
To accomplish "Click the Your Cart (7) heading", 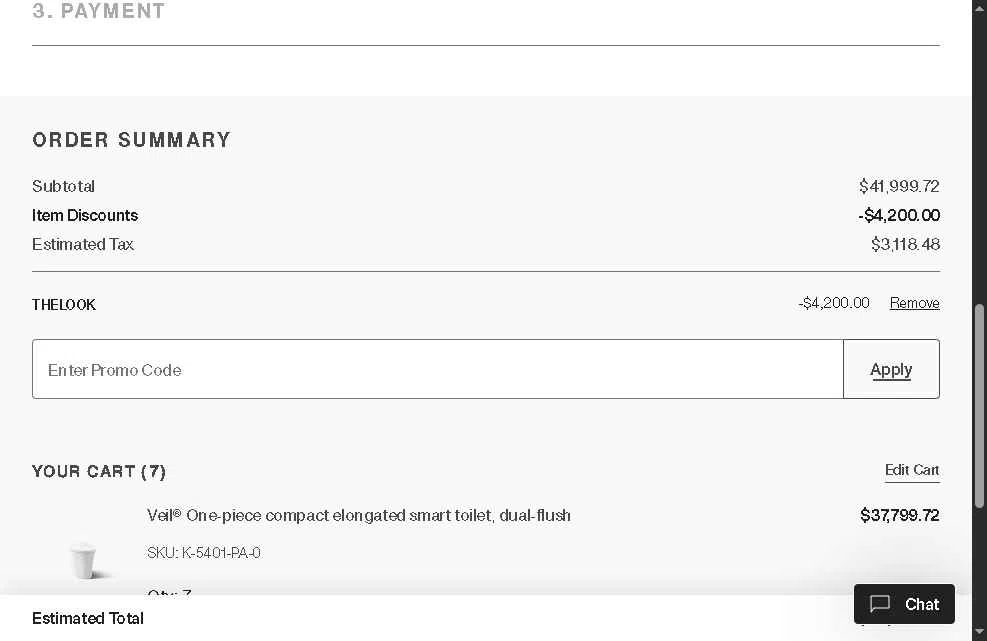I will coord(99,471).
